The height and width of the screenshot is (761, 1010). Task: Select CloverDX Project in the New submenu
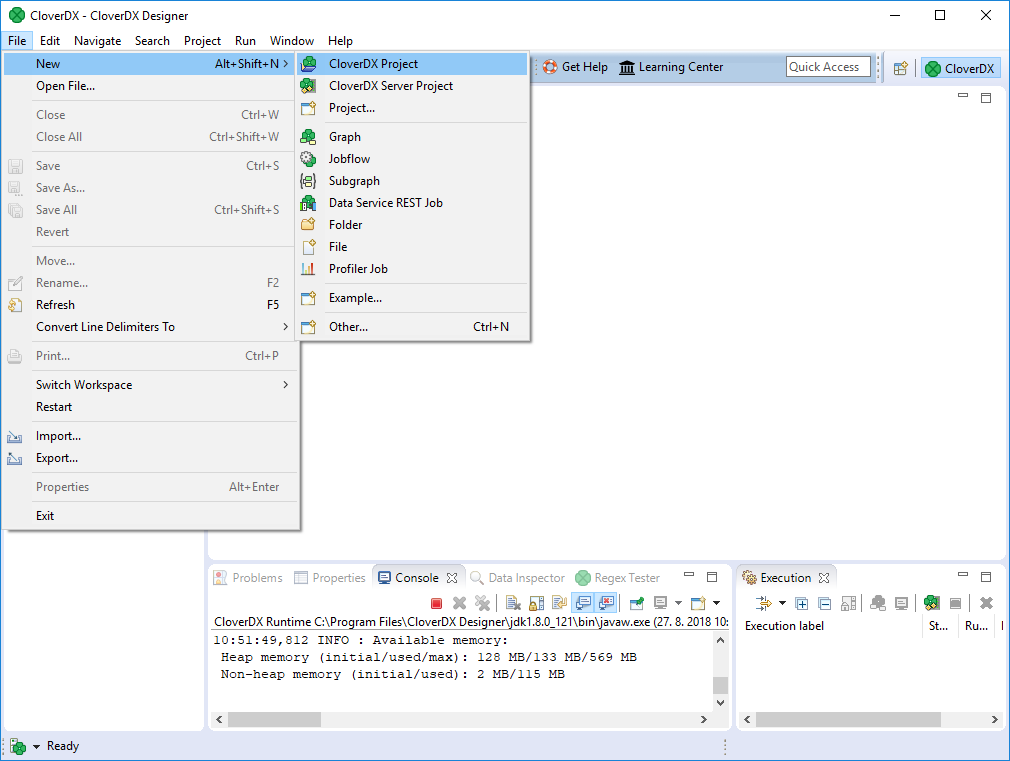click(x=373, y=64)
